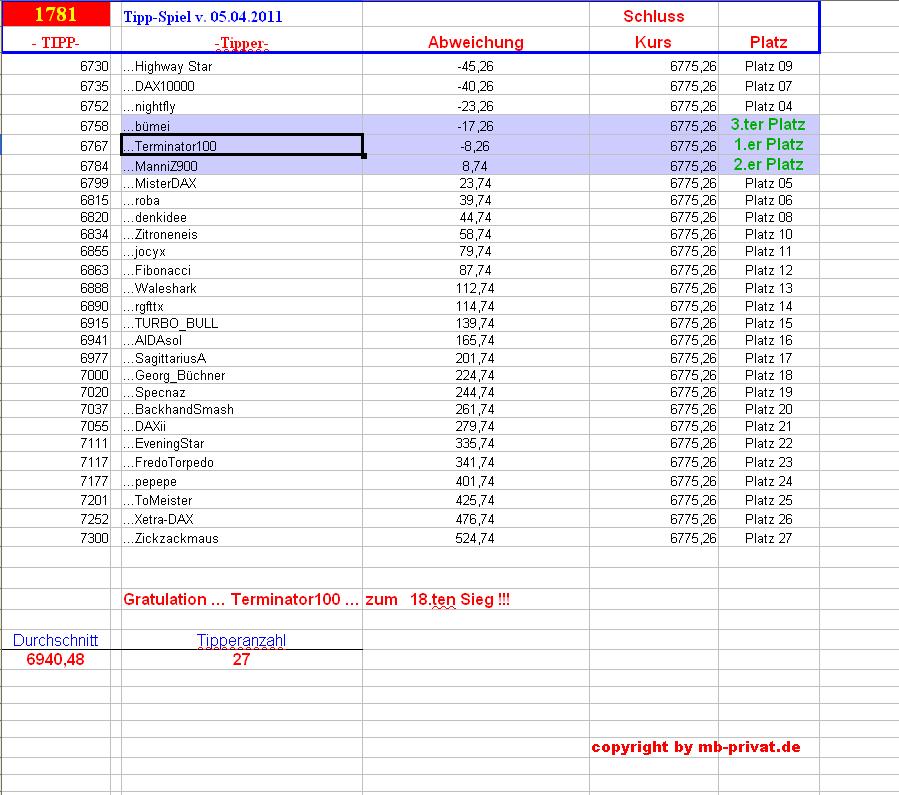
Task: Select the tip value 7300
Action: tap(94, 538)
